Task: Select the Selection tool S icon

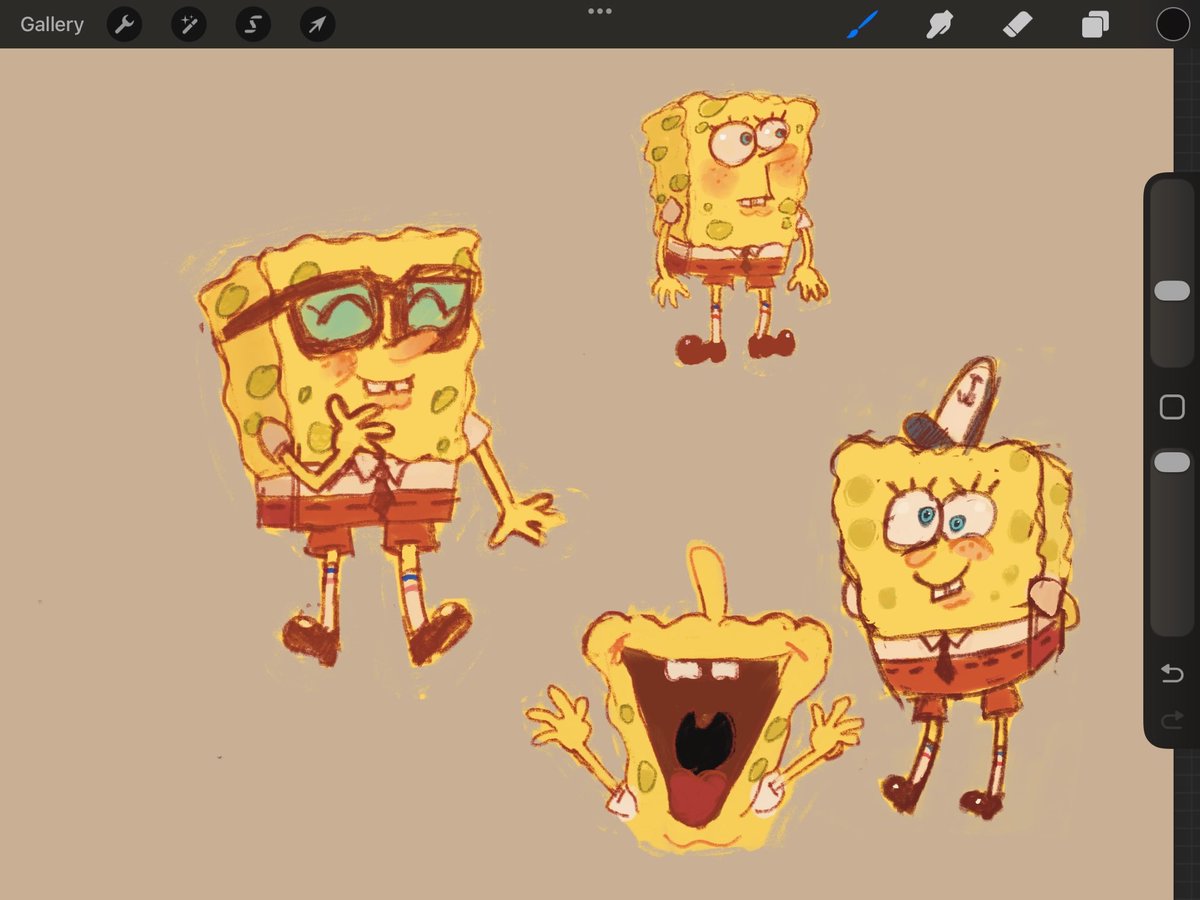Action: (253, 24)
